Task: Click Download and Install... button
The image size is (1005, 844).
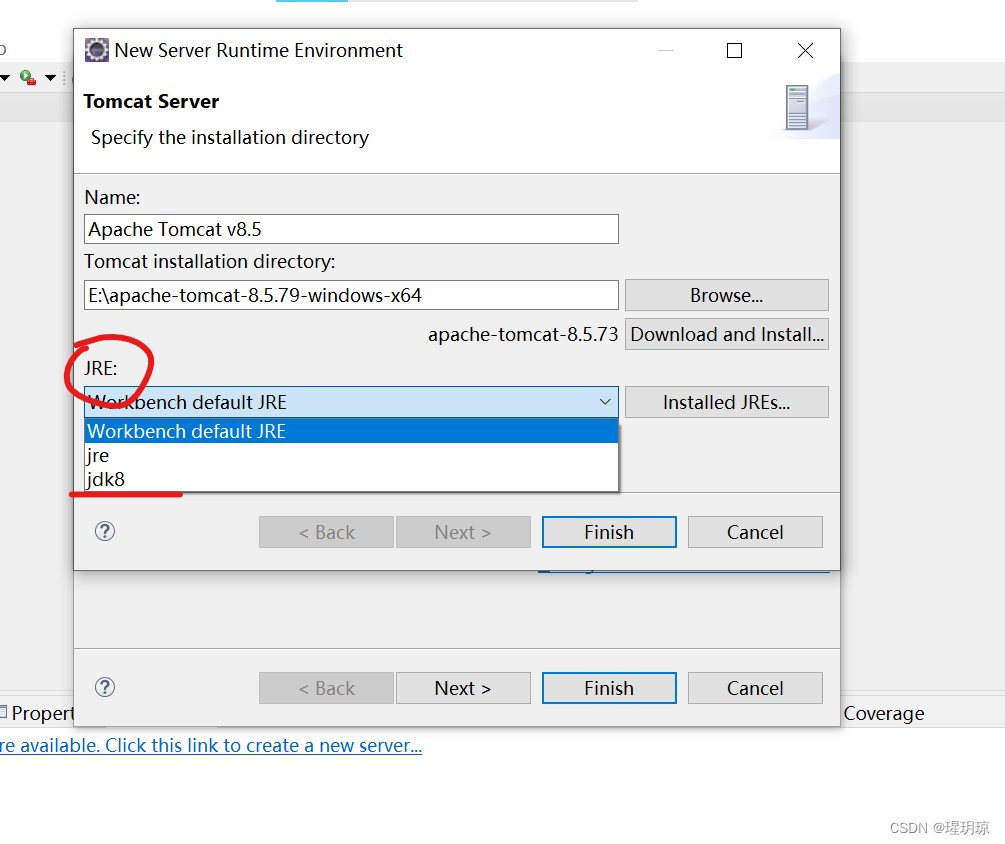Action: pos(726,335)
